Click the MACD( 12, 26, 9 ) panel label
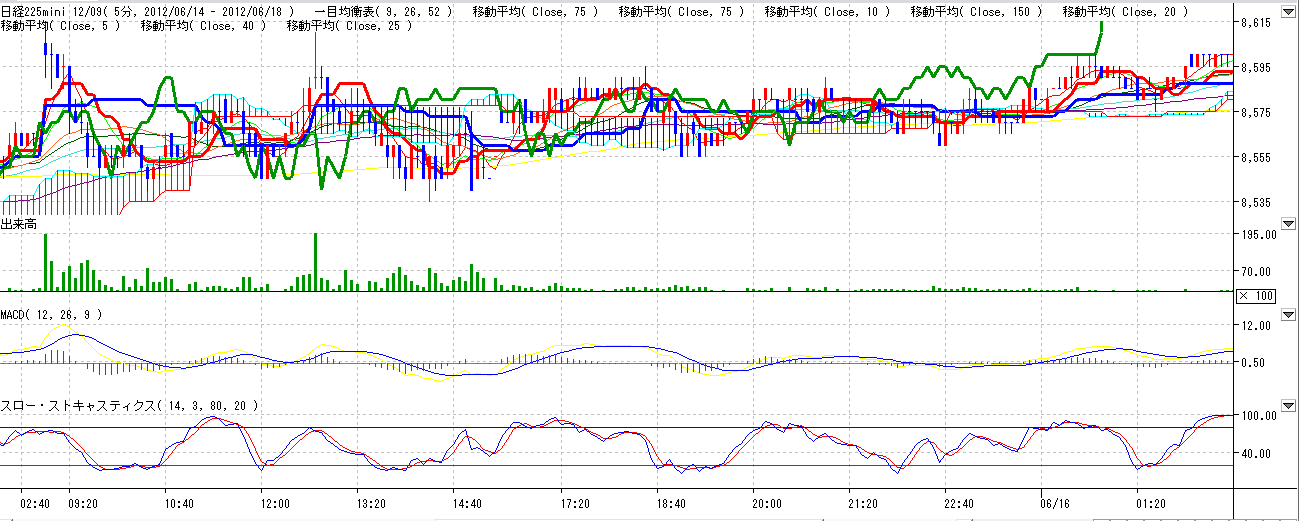 (51, 315)
